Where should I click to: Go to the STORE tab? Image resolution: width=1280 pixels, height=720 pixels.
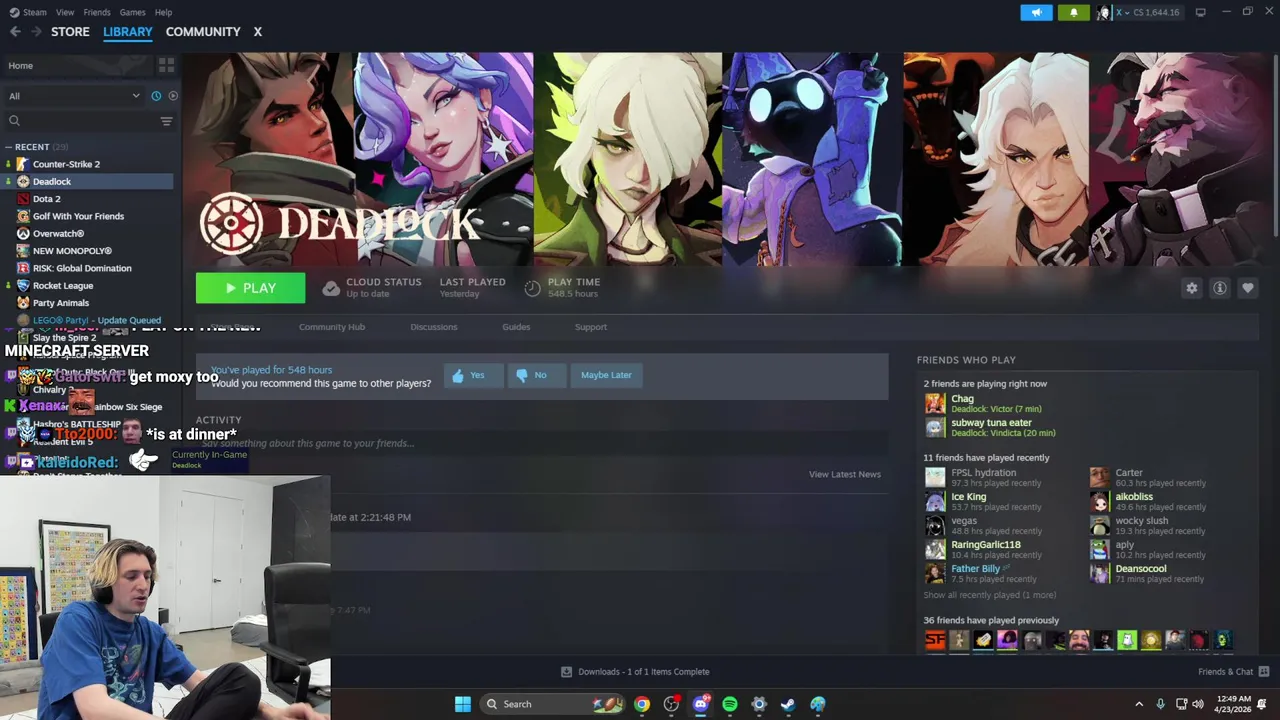(70, 32)
